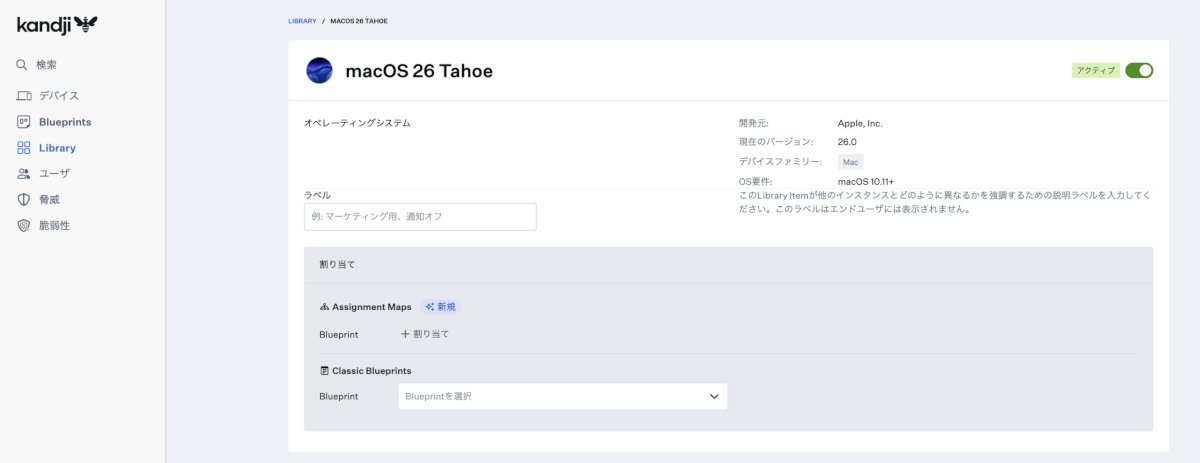Open the Blueprintを選択 dropdown

562,397
